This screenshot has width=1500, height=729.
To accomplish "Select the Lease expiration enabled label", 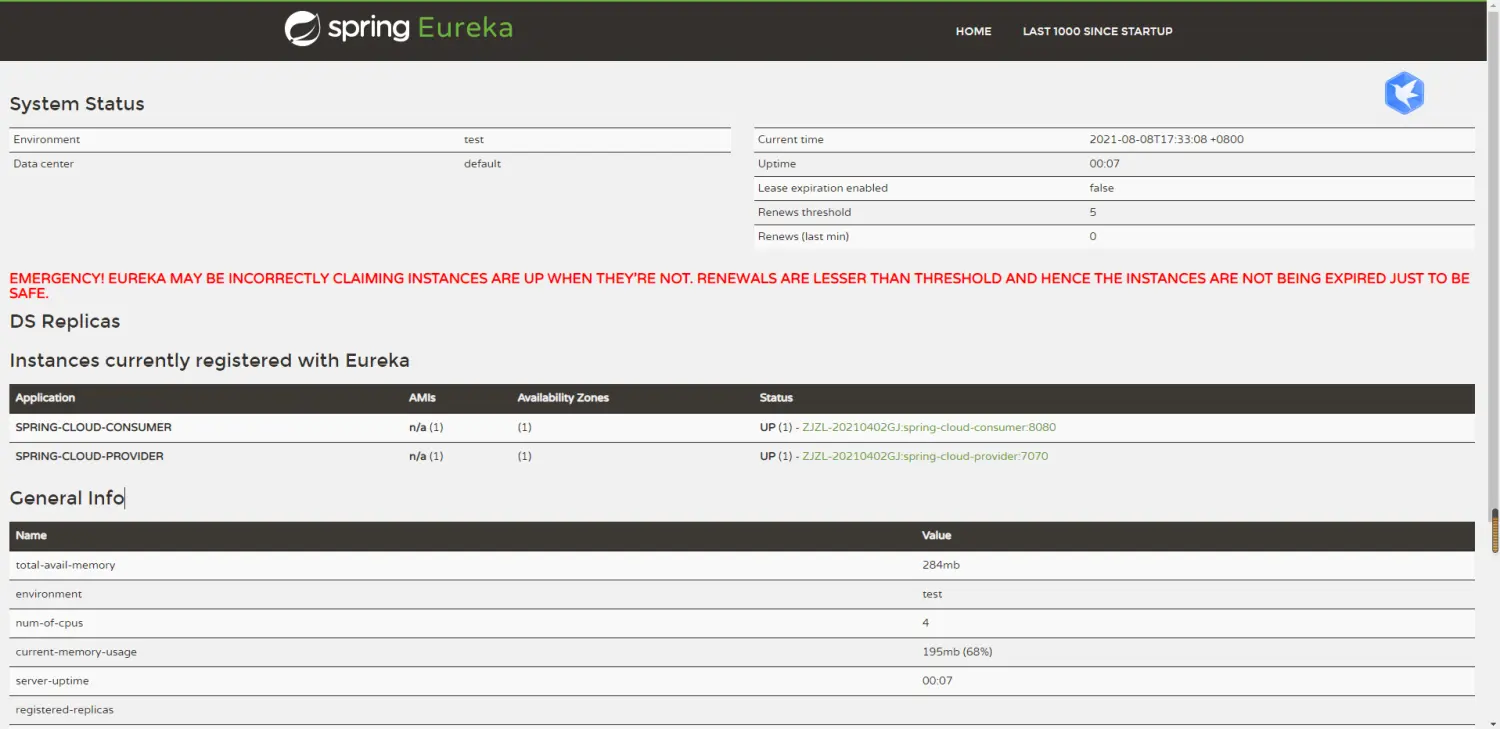I will tap(823, 188).
